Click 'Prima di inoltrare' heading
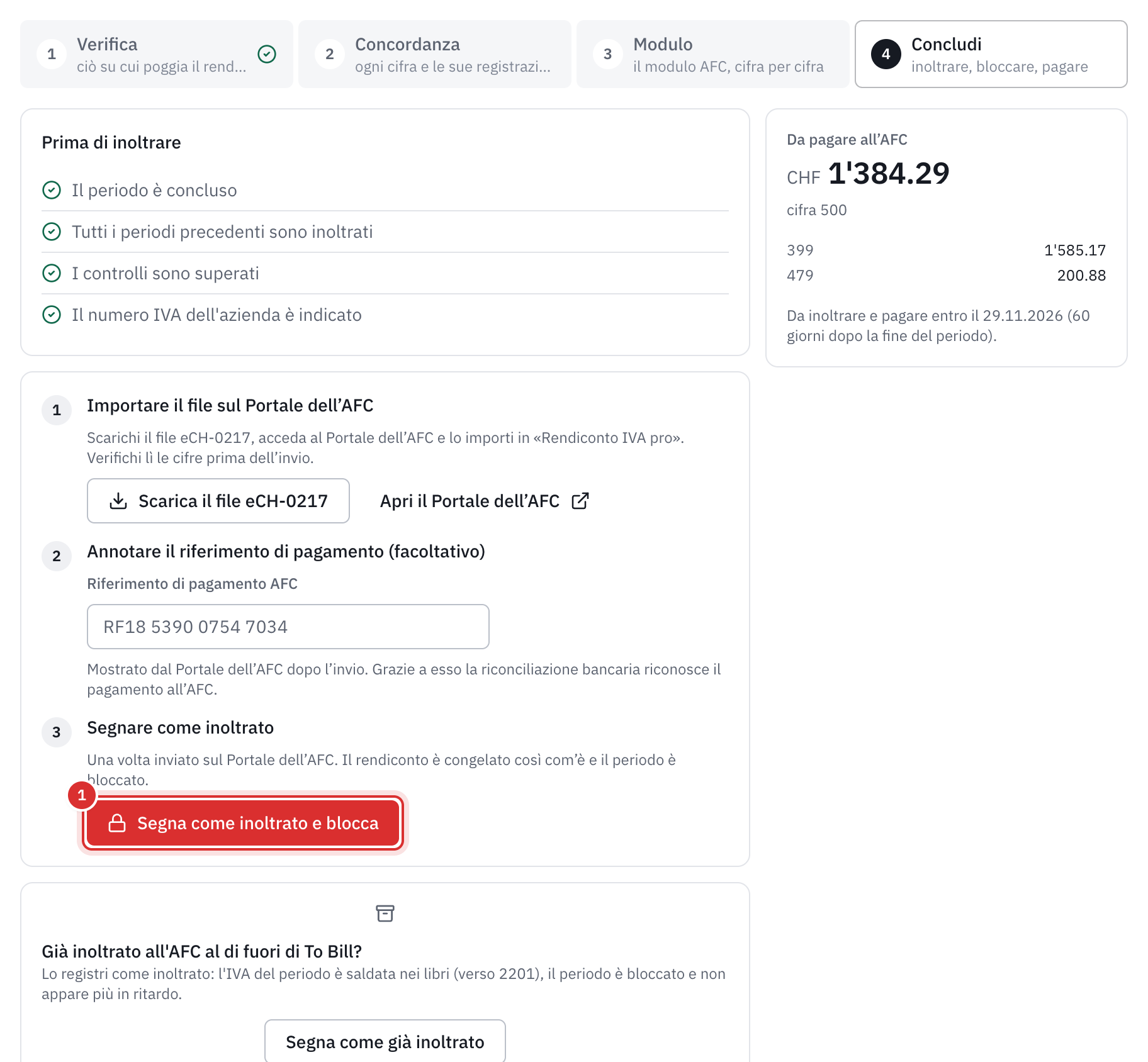 (111, 143)
